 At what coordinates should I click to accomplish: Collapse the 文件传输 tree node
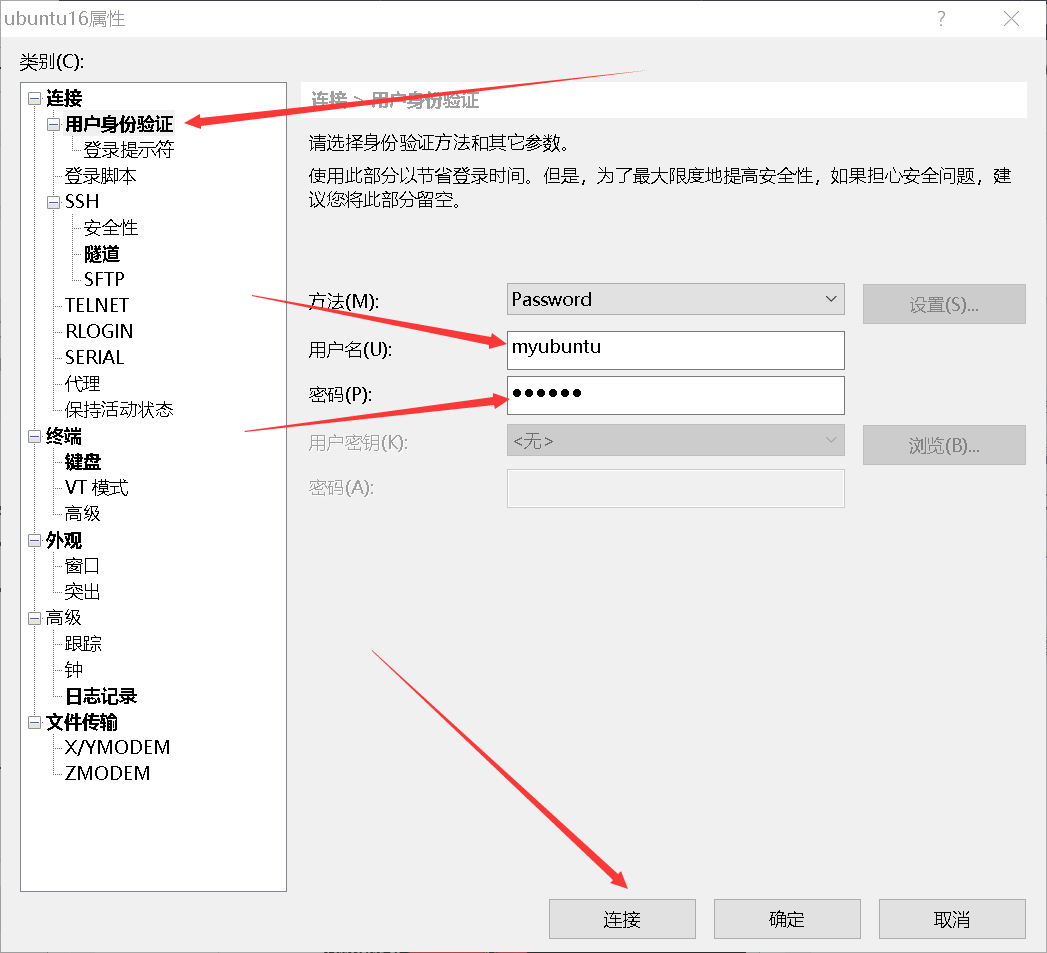[33, 722]
